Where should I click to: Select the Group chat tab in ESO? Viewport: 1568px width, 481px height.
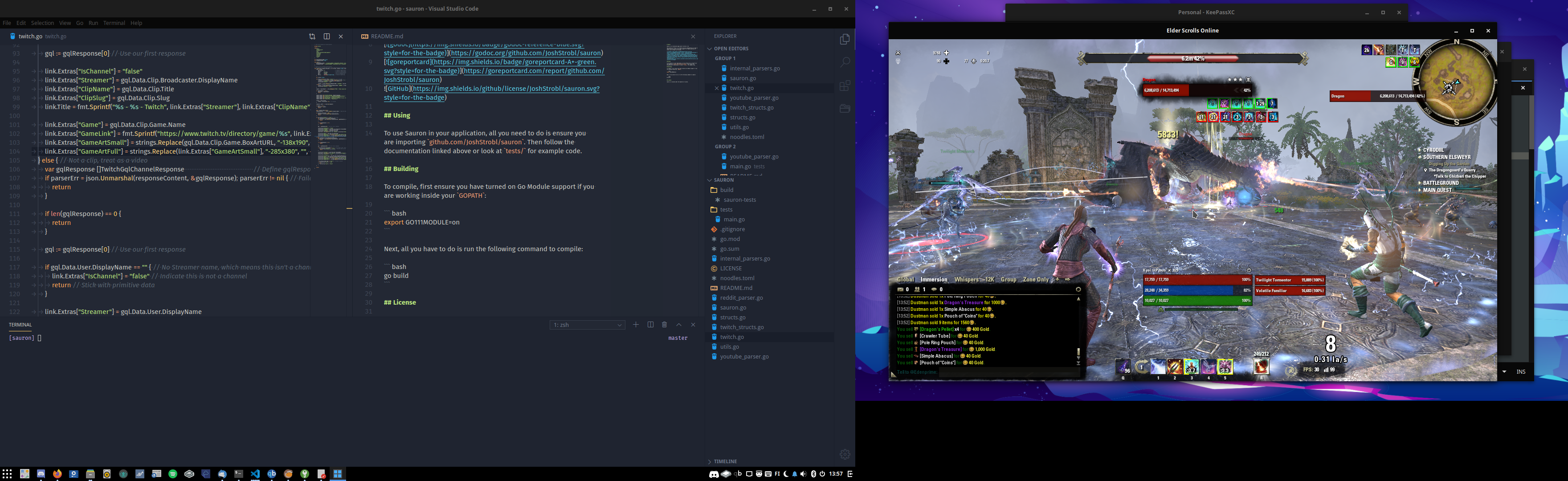pos(1008,280)
